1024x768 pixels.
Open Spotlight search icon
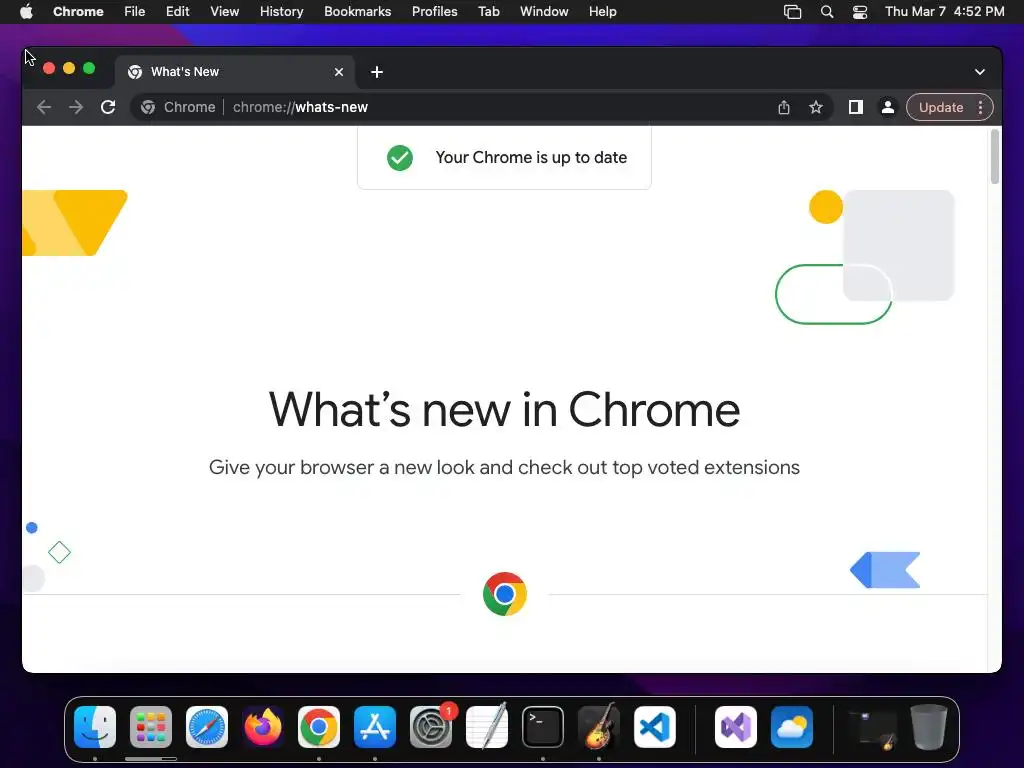[x=827, y=12]
